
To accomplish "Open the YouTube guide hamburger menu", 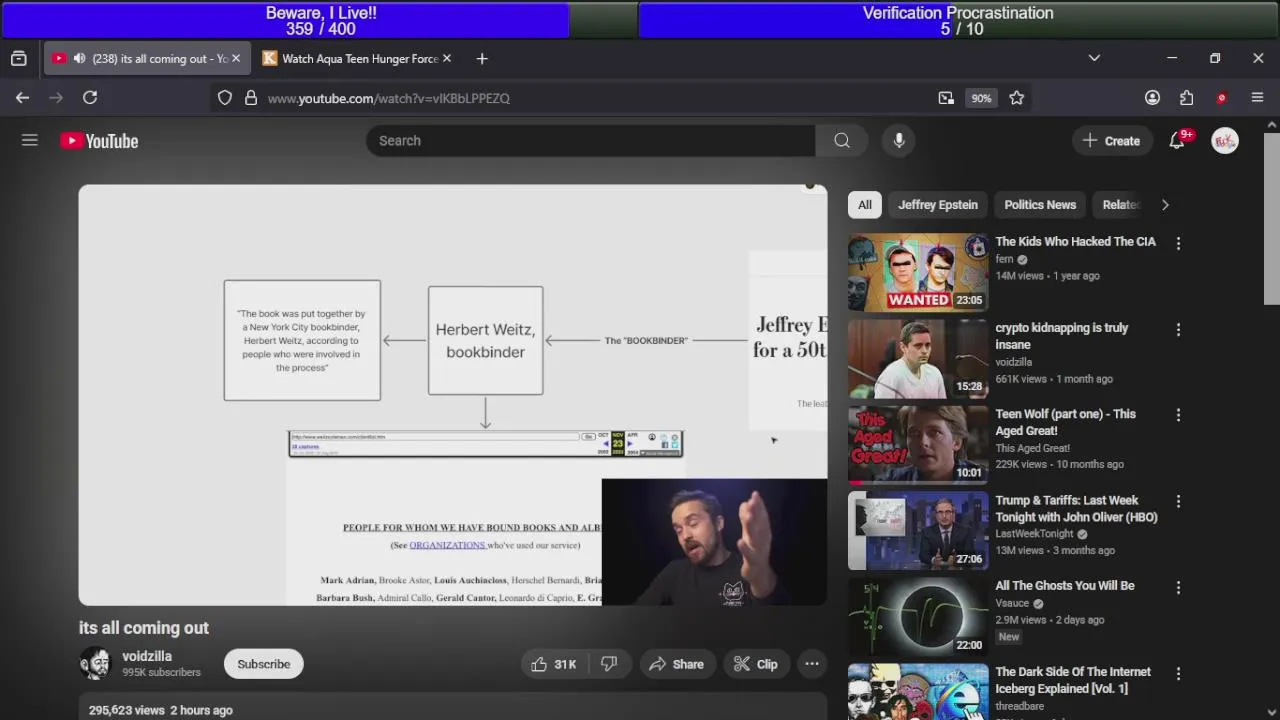I will 30,141.
